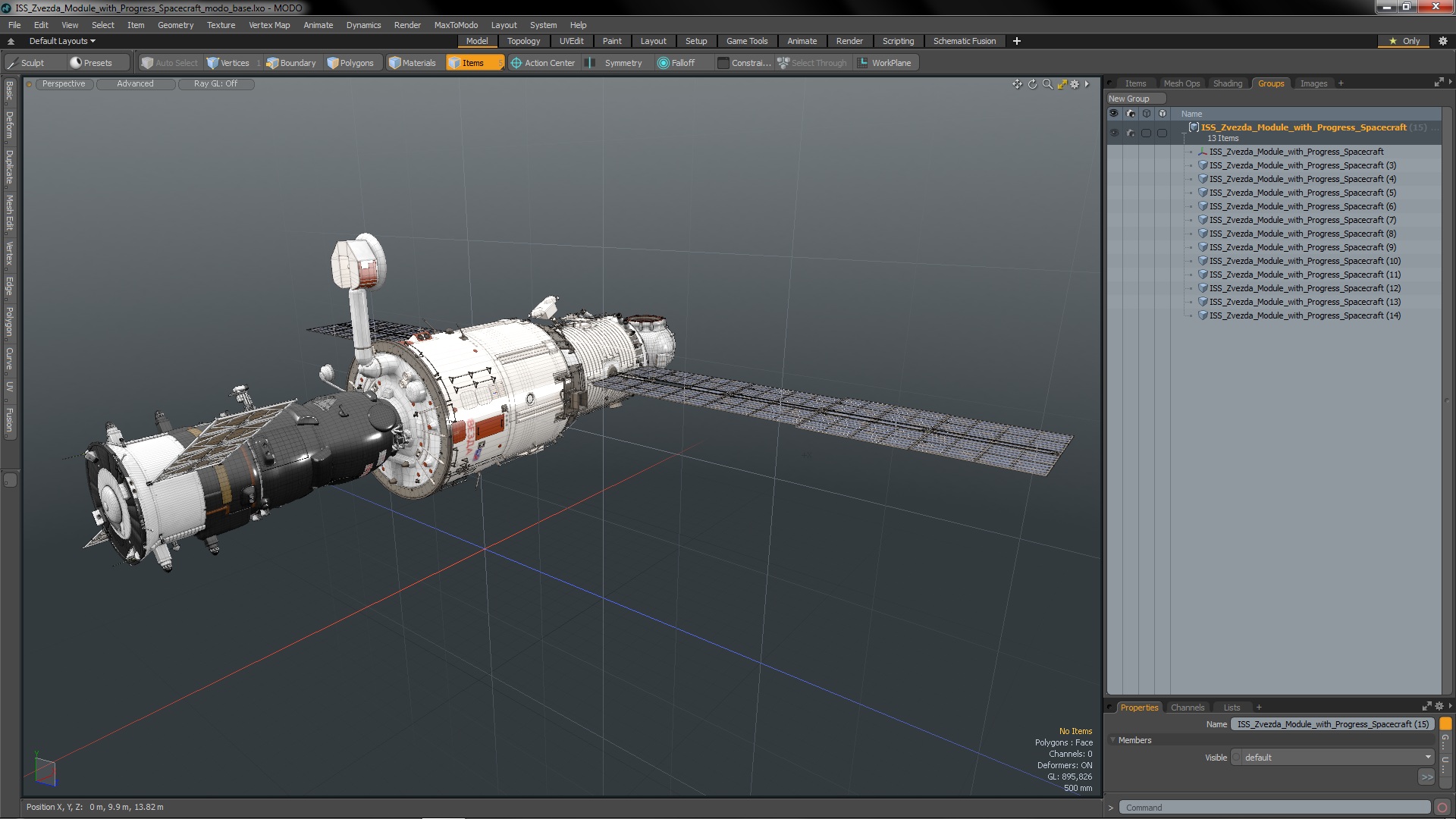Click the yellow maximize viewport icon

[1062, 84]
